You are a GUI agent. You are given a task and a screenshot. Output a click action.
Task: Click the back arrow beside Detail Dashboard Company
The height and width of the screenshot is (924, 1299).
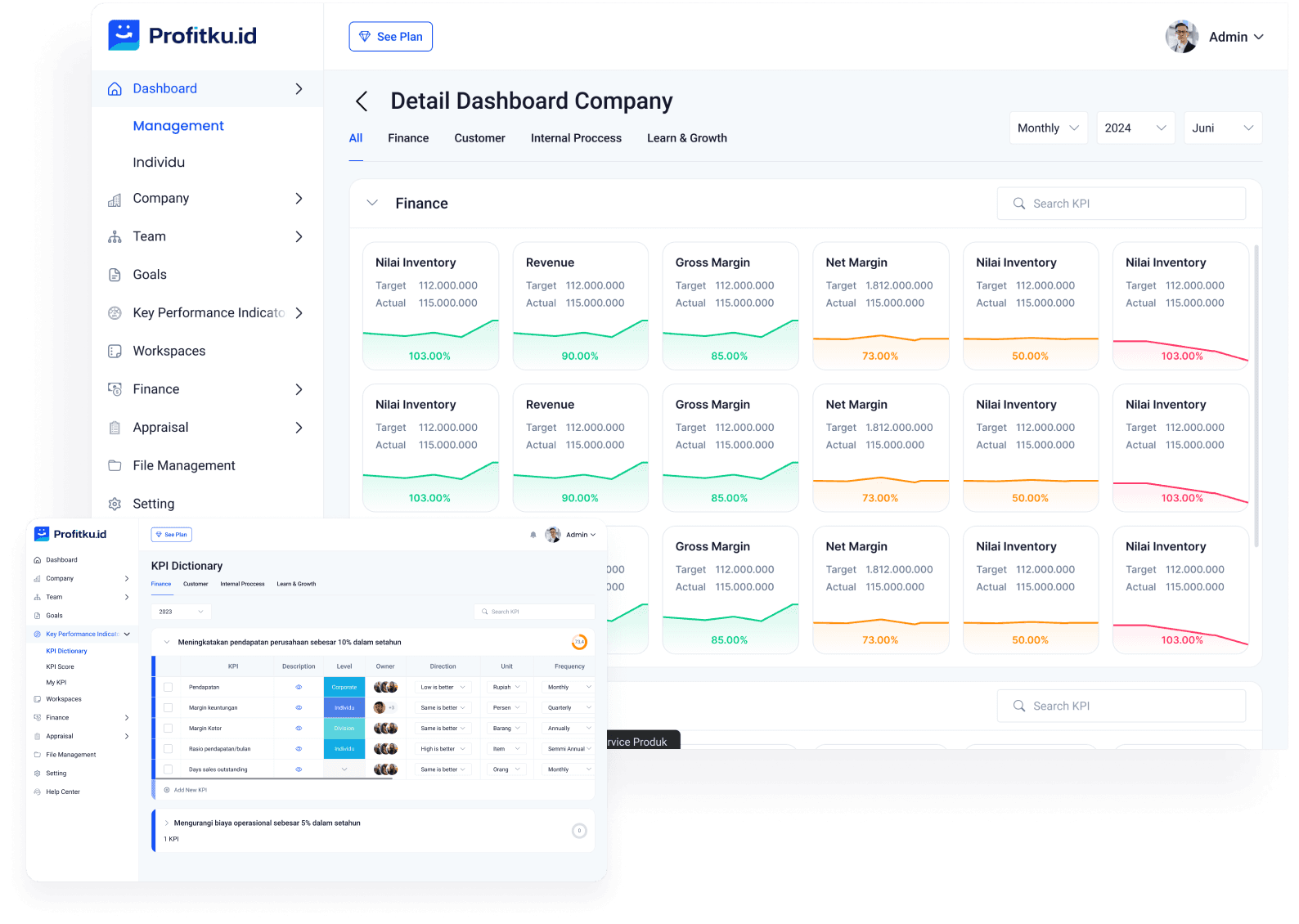click(362, 101)
